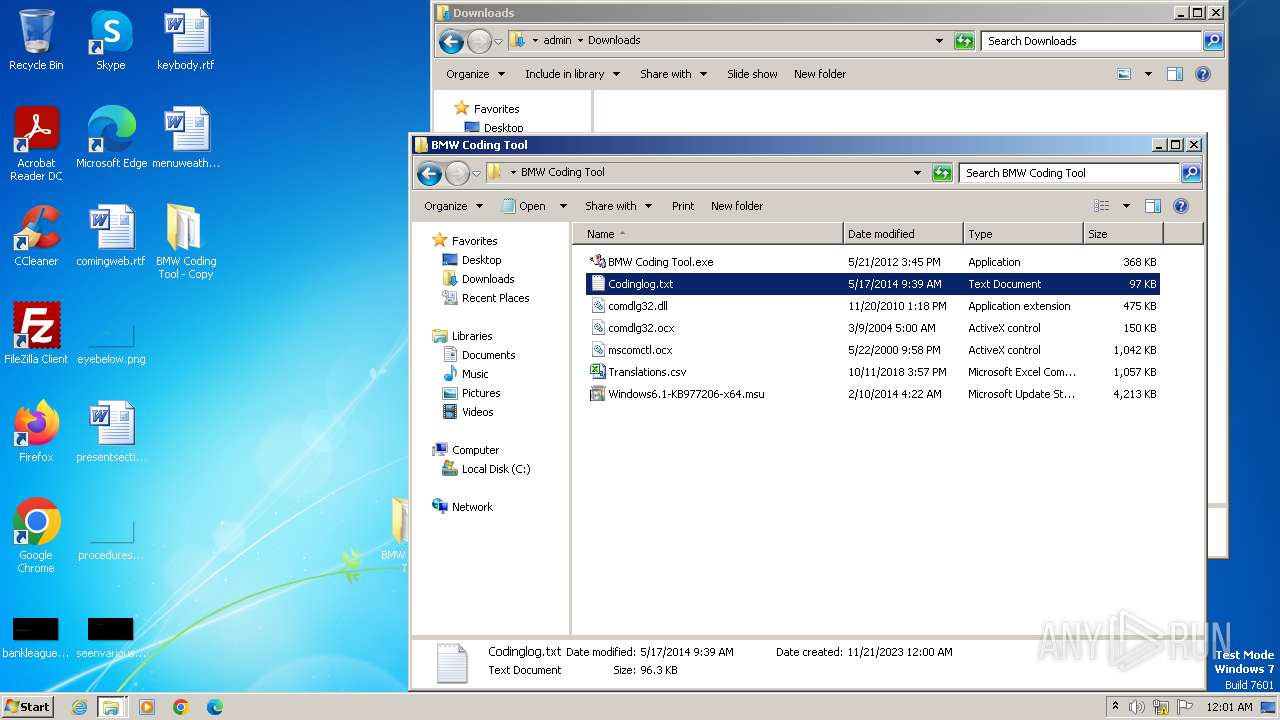Image resolution: width=1280 pixels, height=720 pixels.
Task: Open Google Chrome desktop shortcut
Action: click(x=36, y=537)
